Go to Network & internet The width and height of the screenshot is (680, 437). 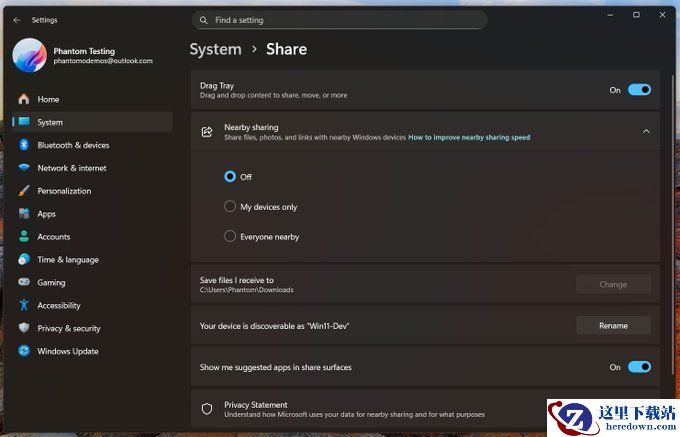point(92,168)
